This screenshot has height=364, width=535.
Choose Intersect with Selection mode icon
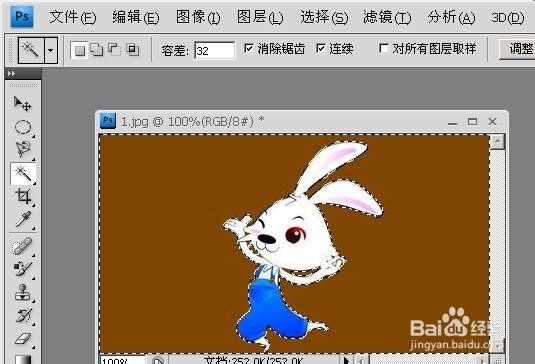132,50
